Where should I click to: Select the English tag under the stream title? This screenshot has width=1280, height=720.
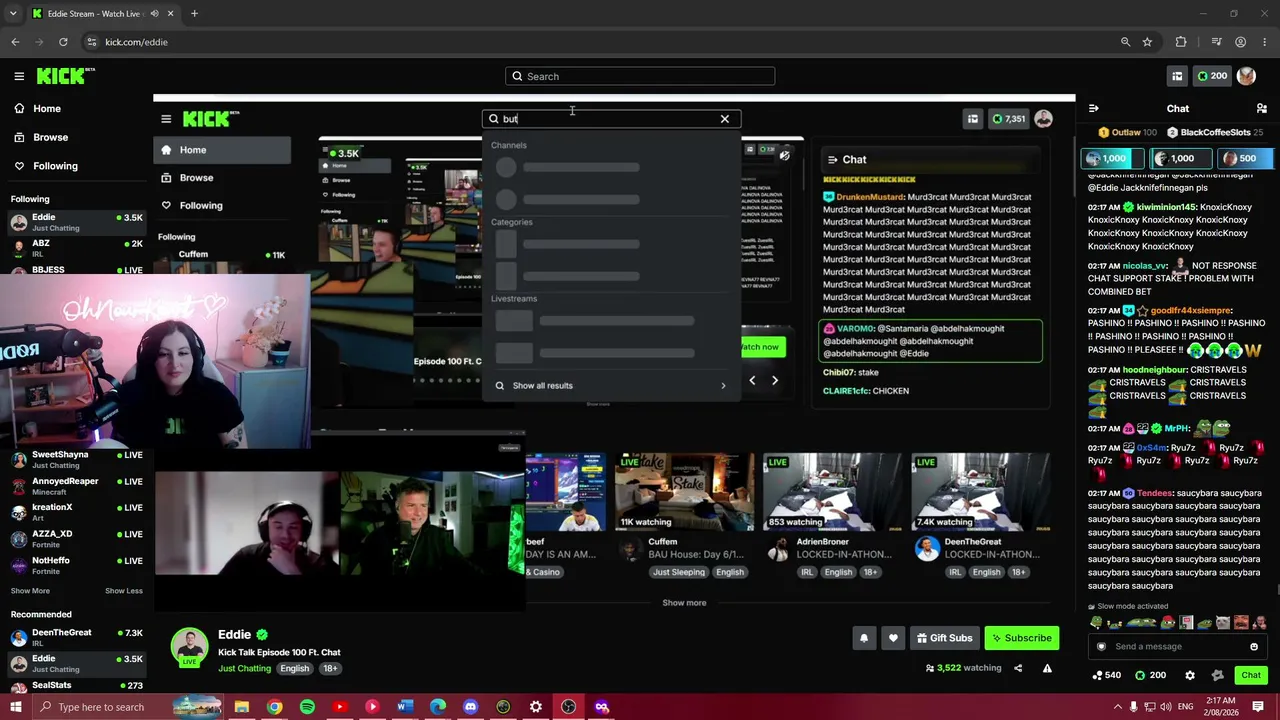[294, 668]
